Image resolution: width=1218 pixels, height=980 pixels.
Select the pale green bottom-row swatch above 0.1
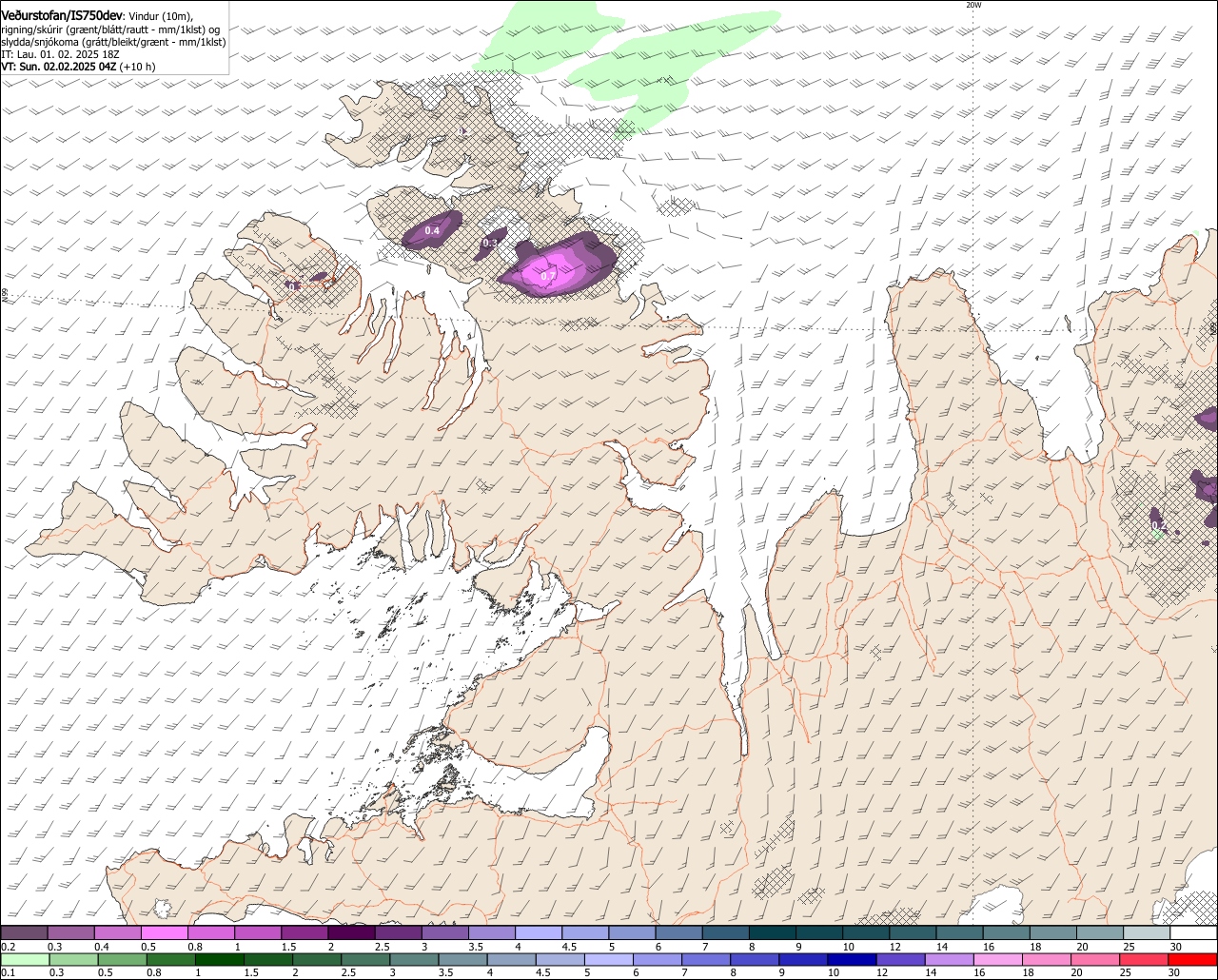(26, 960)
